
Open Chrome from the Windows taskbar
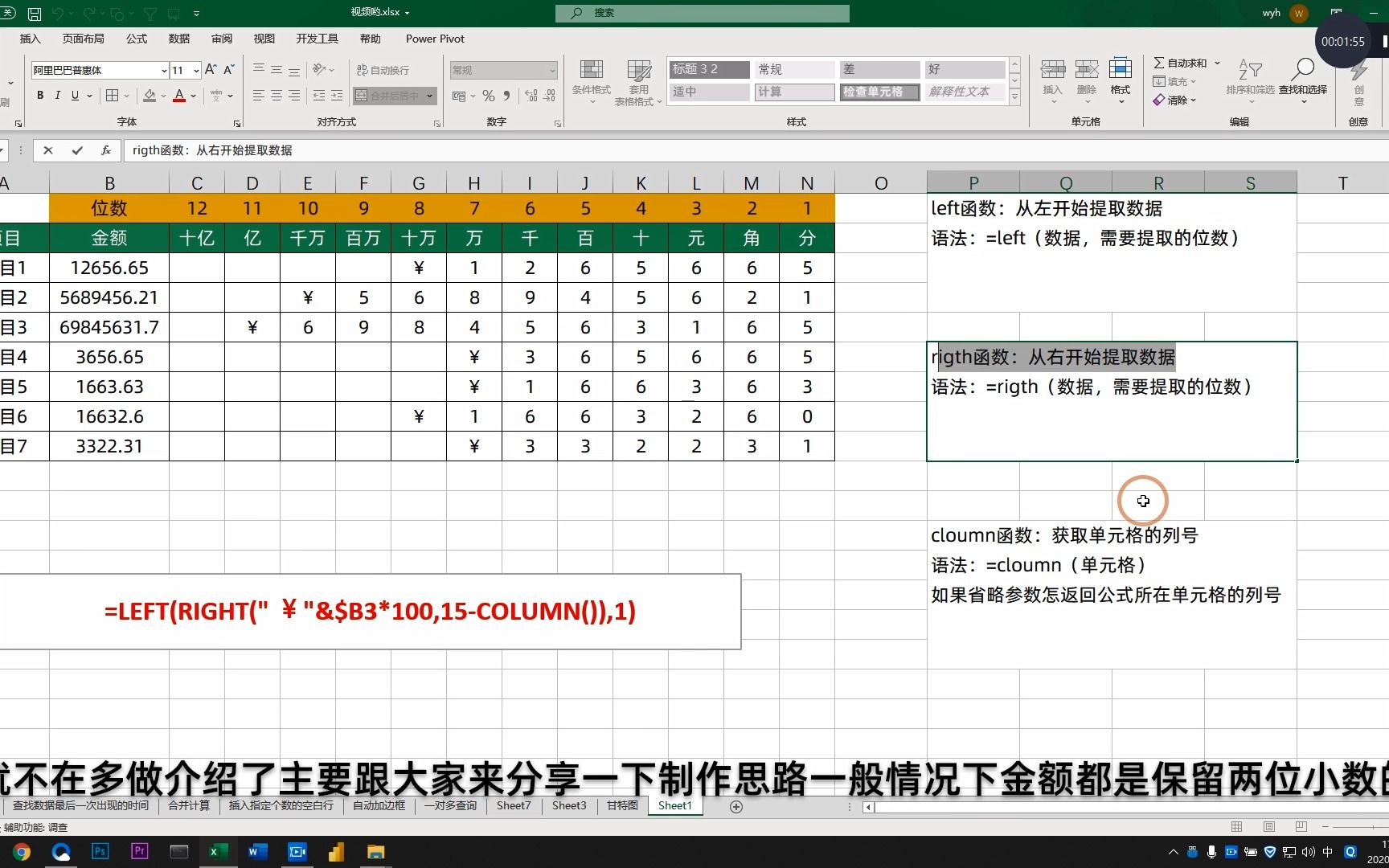point(22,852)
